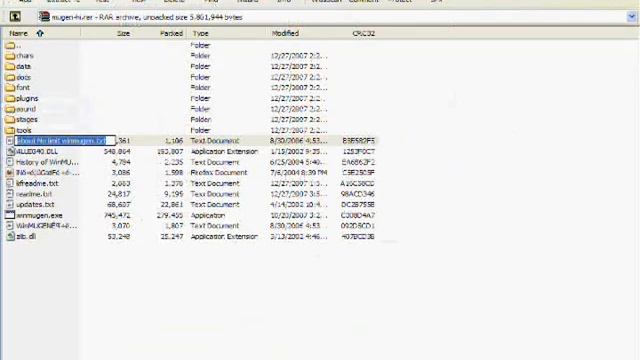Sort files by the Type column header
This screenshot has height=360, width=640.
(200, 33)
